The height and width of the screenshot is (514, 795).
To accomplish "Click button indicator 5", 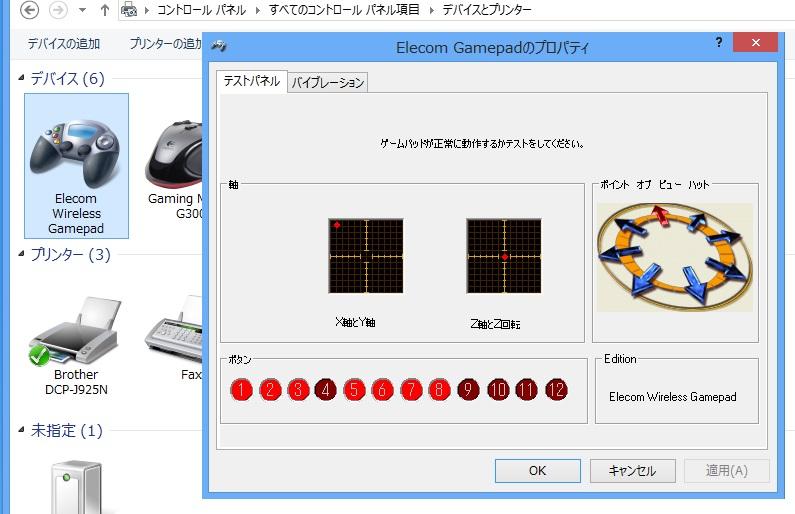I will 354,390.
